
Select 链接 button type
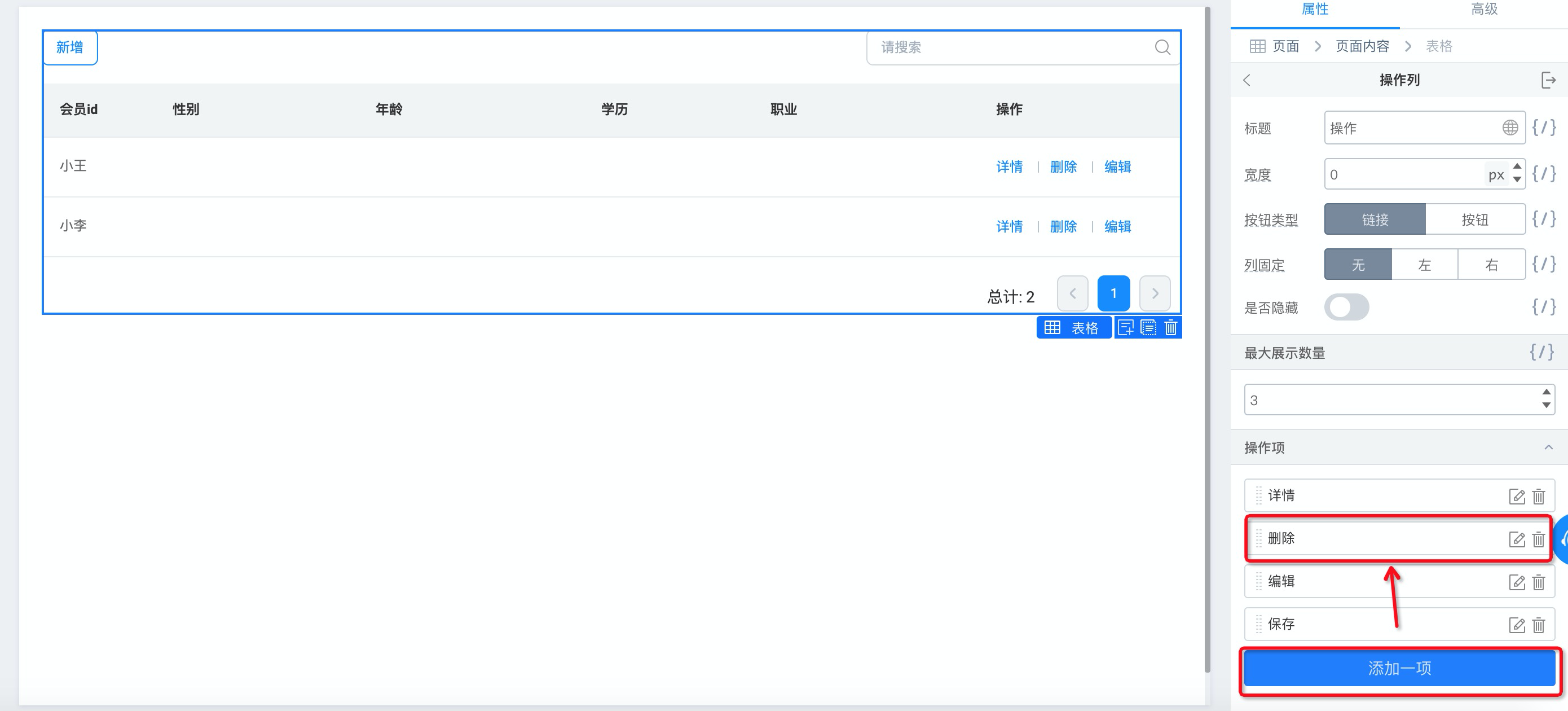pyautogui.click(x=1375, y=219)
